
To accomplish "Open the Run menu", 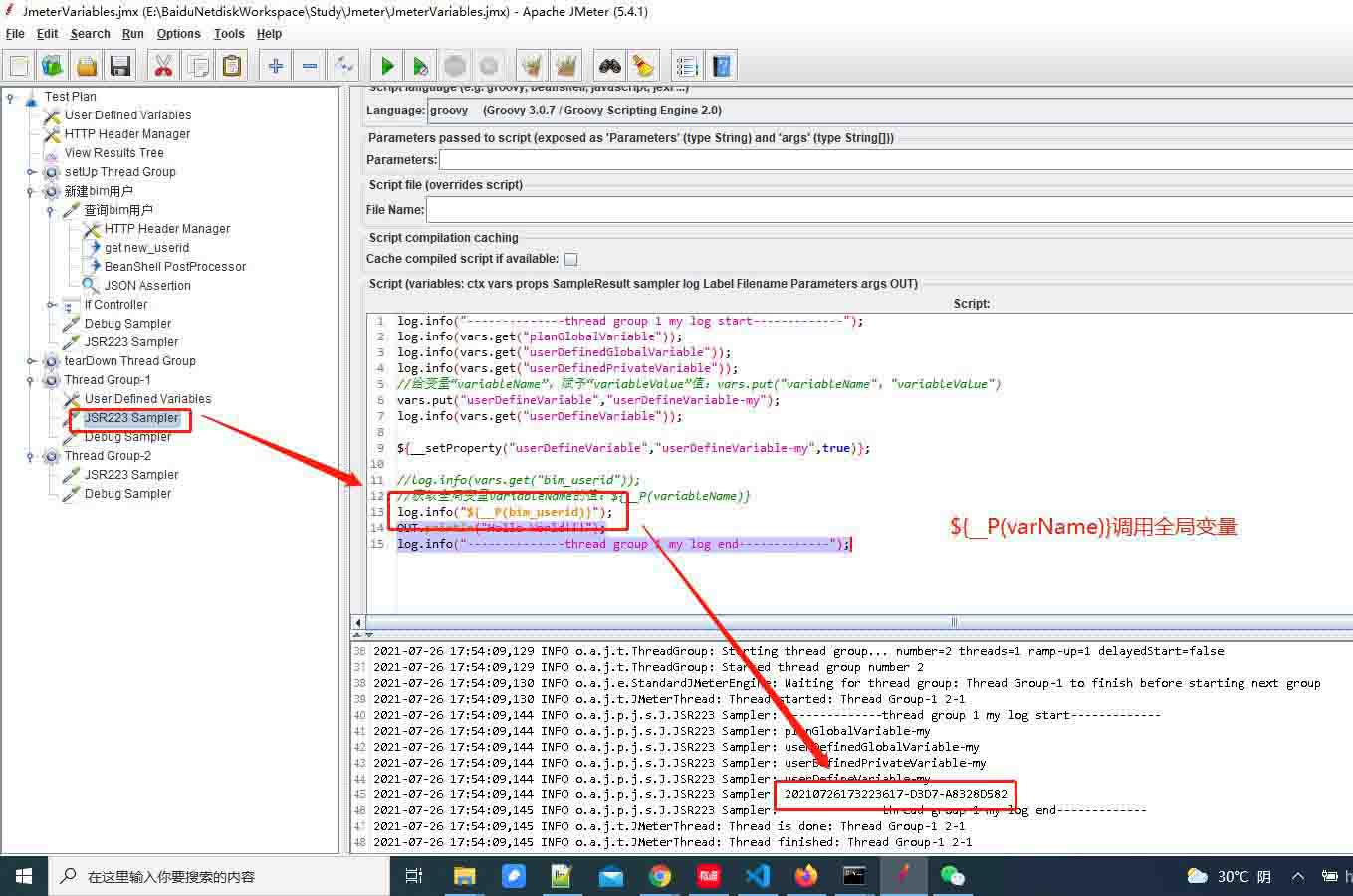I will pyautogui.click(x=132, y=34).
